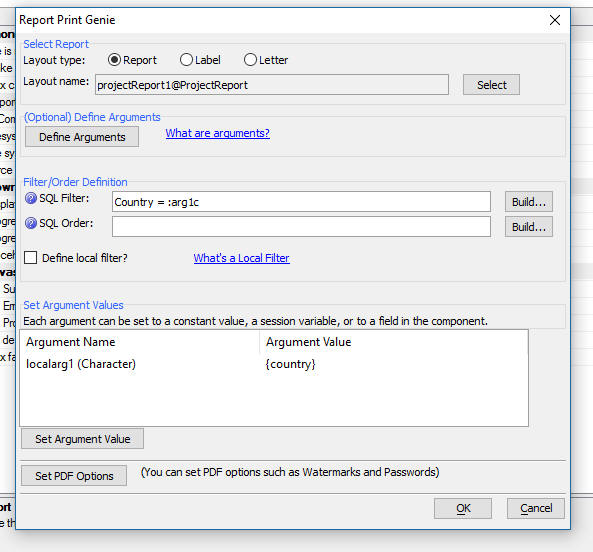Click into the SQL Order field
This screenshot has height=552, width=593.
point(301,226)
